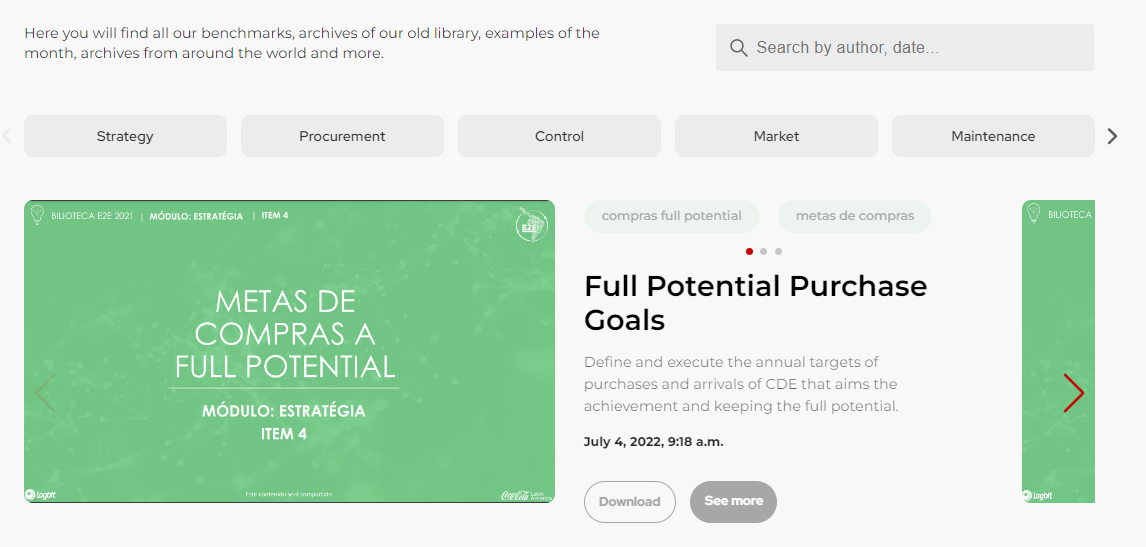Go to previous slide with left arrow
This screenshot has width=1146, height=547.
tap(44, 393)
